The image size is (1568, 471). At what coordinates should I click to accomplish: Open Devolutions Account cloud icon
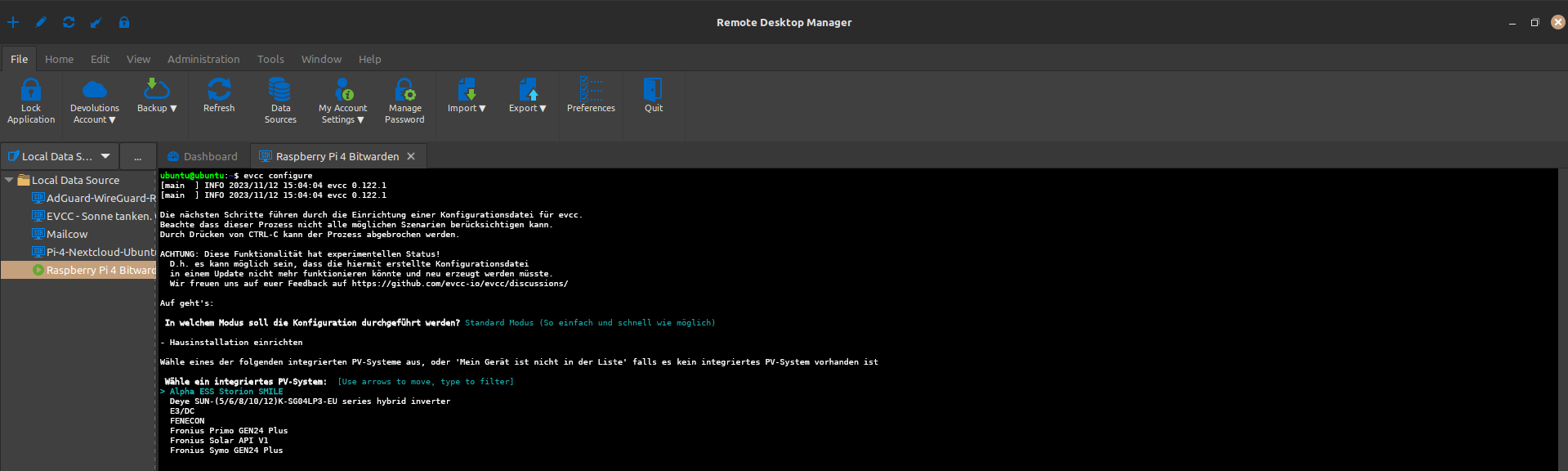pyautogui.click(x=95, y=89)
